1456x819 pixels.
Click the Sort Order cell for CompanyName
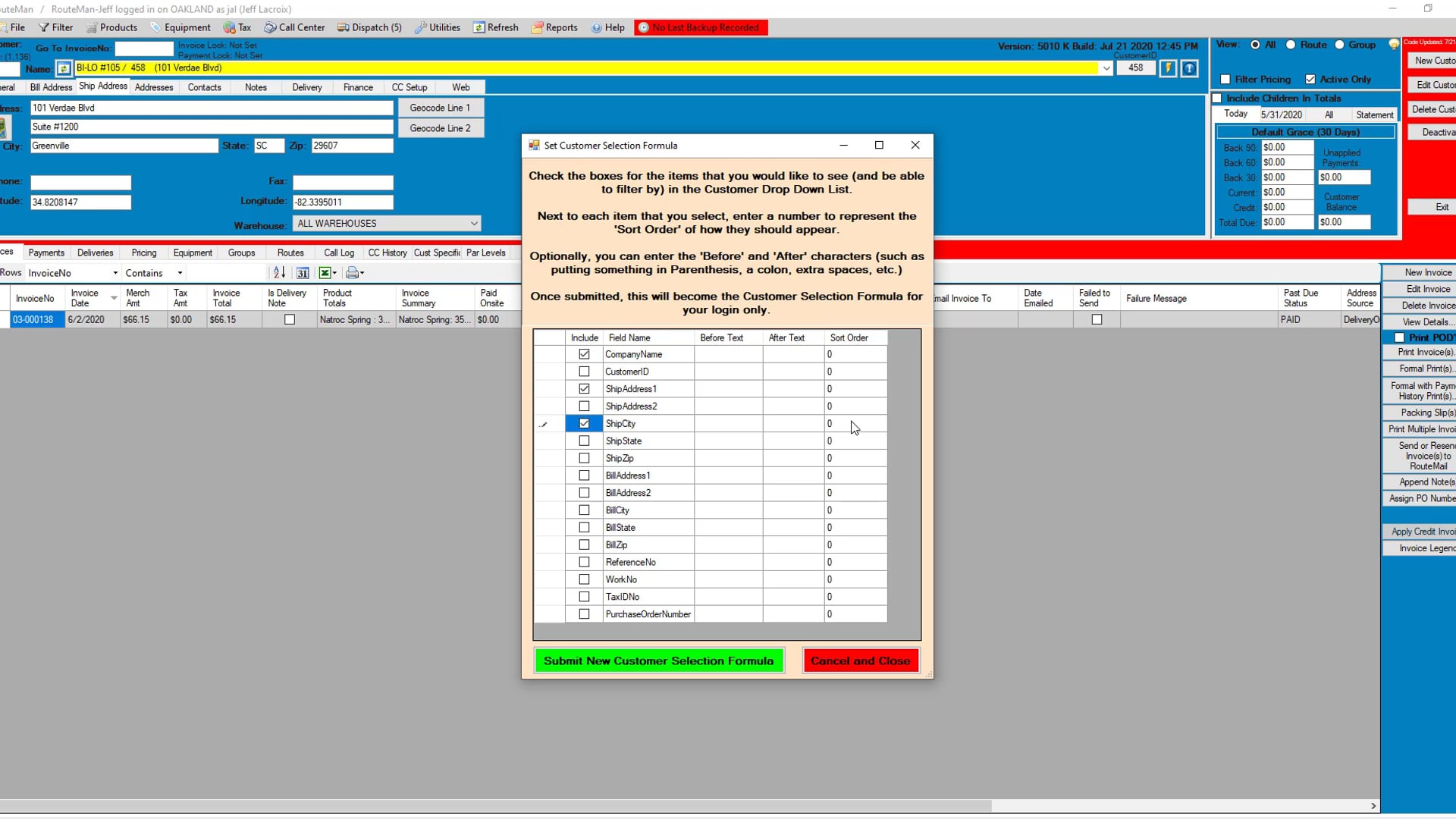855,354
